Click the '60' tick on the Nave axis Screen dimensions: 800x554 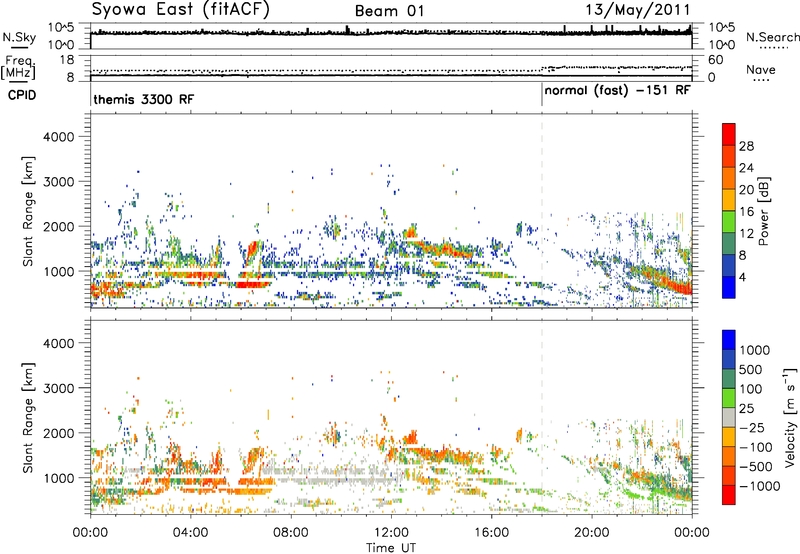tap(715, 60)
